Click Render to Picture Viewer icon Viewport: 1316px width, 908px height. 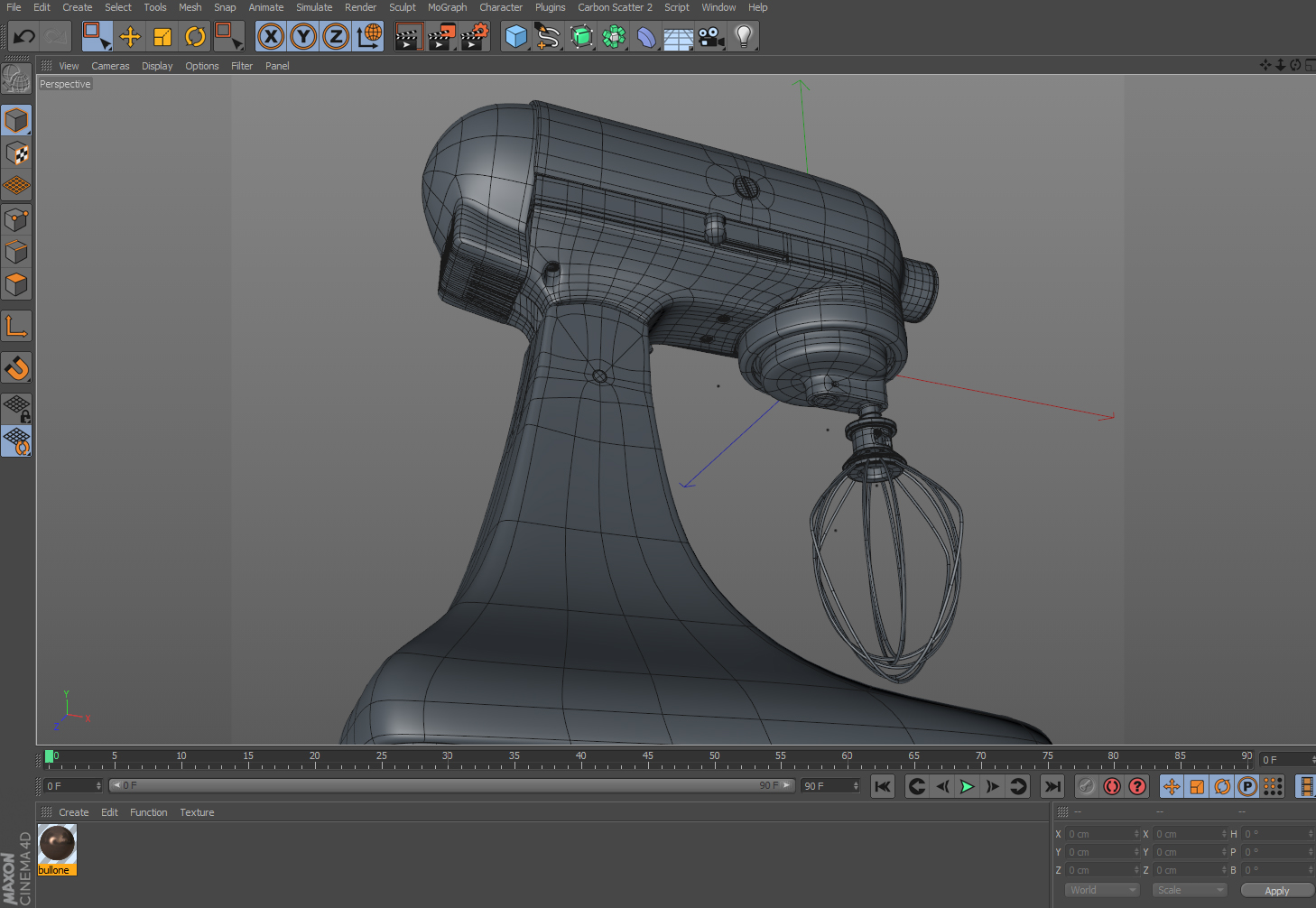pyautogui.click(x=441, y=37)
